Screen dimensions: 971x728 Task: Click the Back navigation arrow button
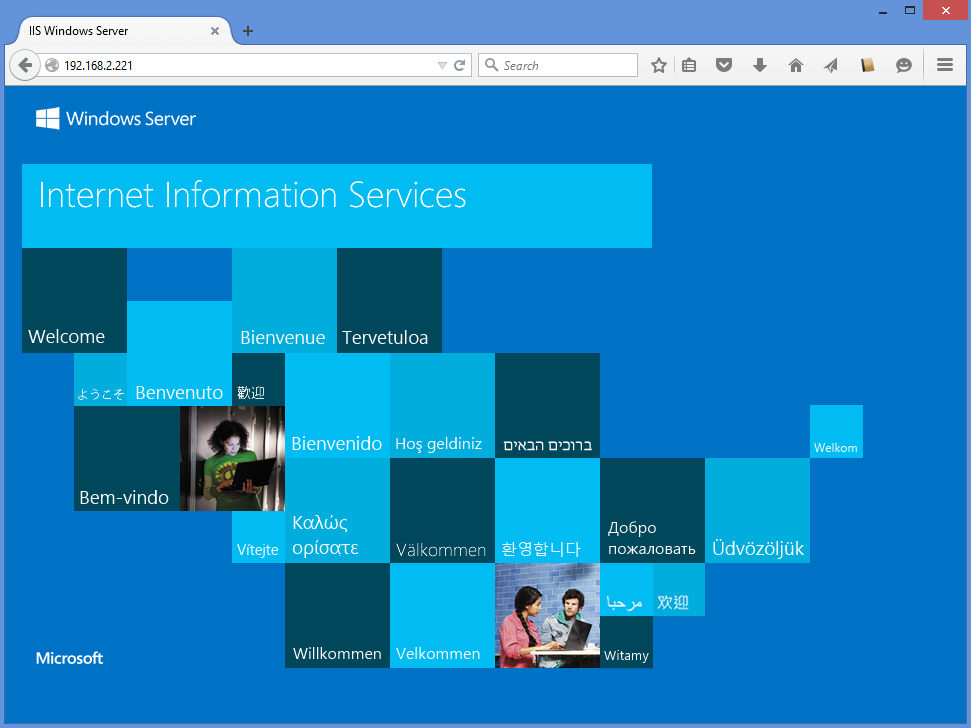[x=25, y=65]
